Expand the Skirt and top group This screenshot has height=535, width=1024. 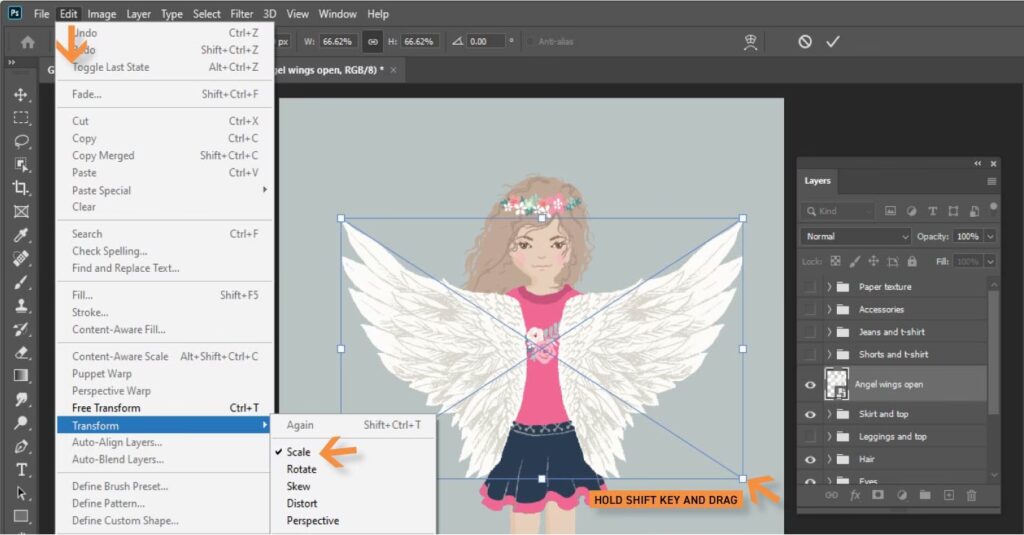pyautogui.click(x=829, y=414)
